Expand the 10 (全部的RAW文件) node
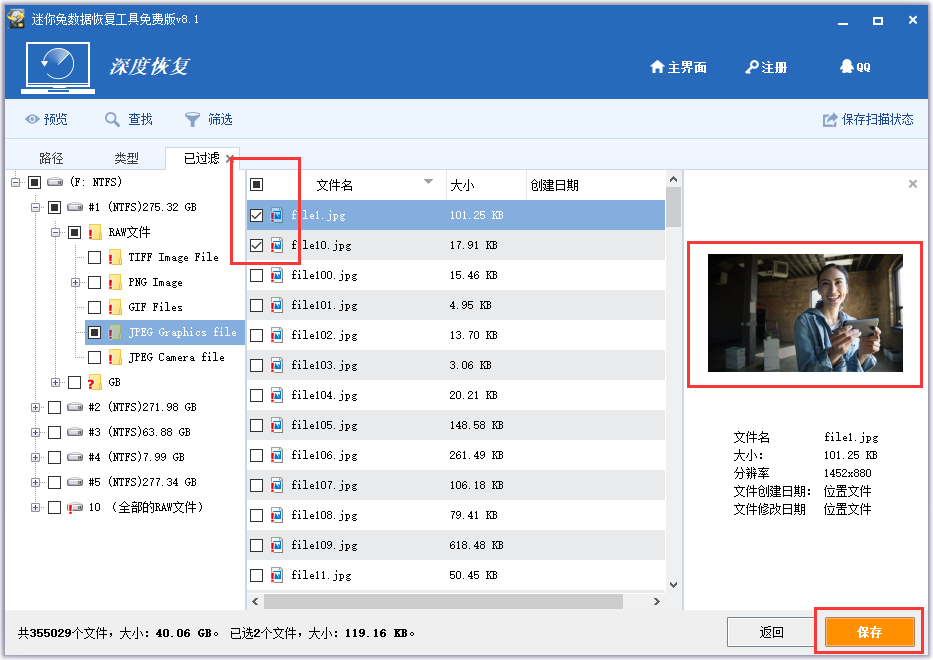Screen dimensions: 933x660 coord(35,507)
